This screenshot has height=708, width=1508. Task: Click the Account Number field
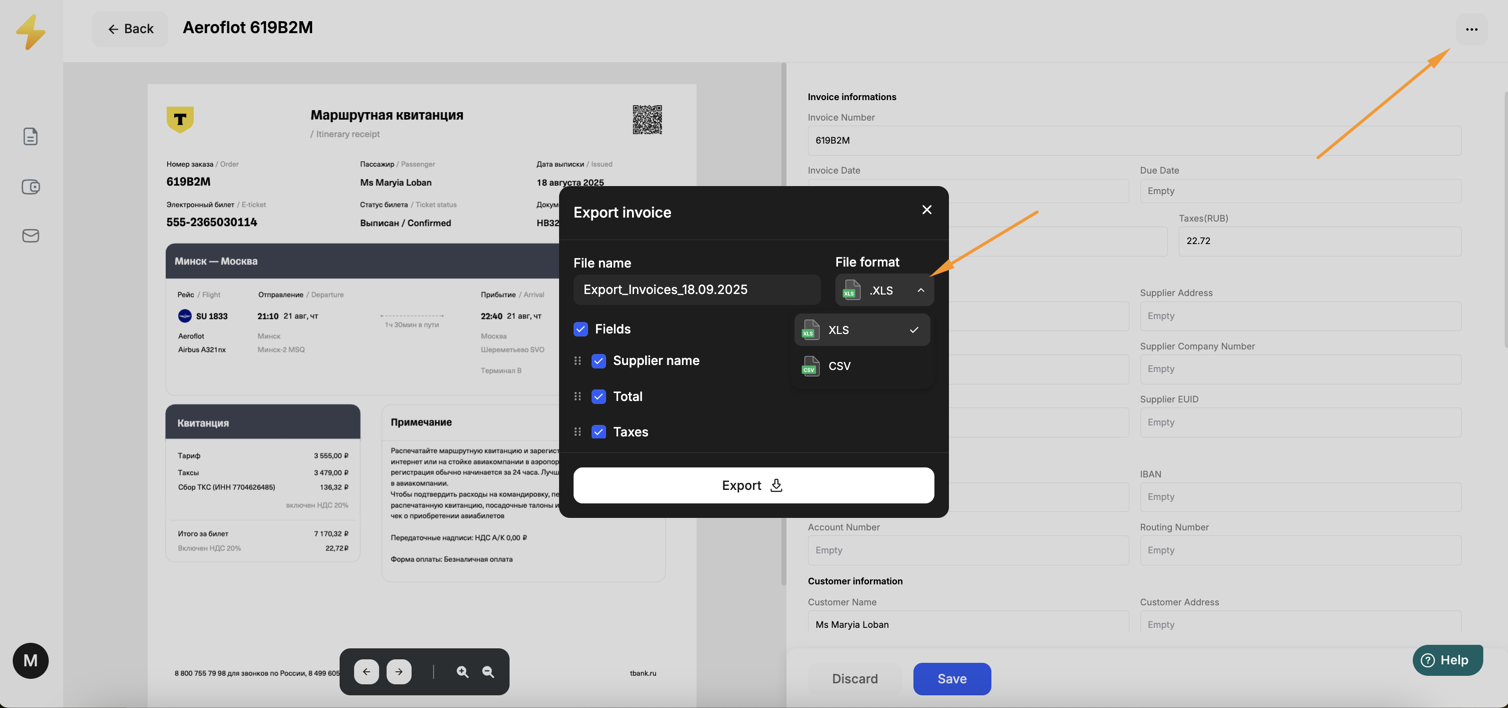tap(968, 550)
